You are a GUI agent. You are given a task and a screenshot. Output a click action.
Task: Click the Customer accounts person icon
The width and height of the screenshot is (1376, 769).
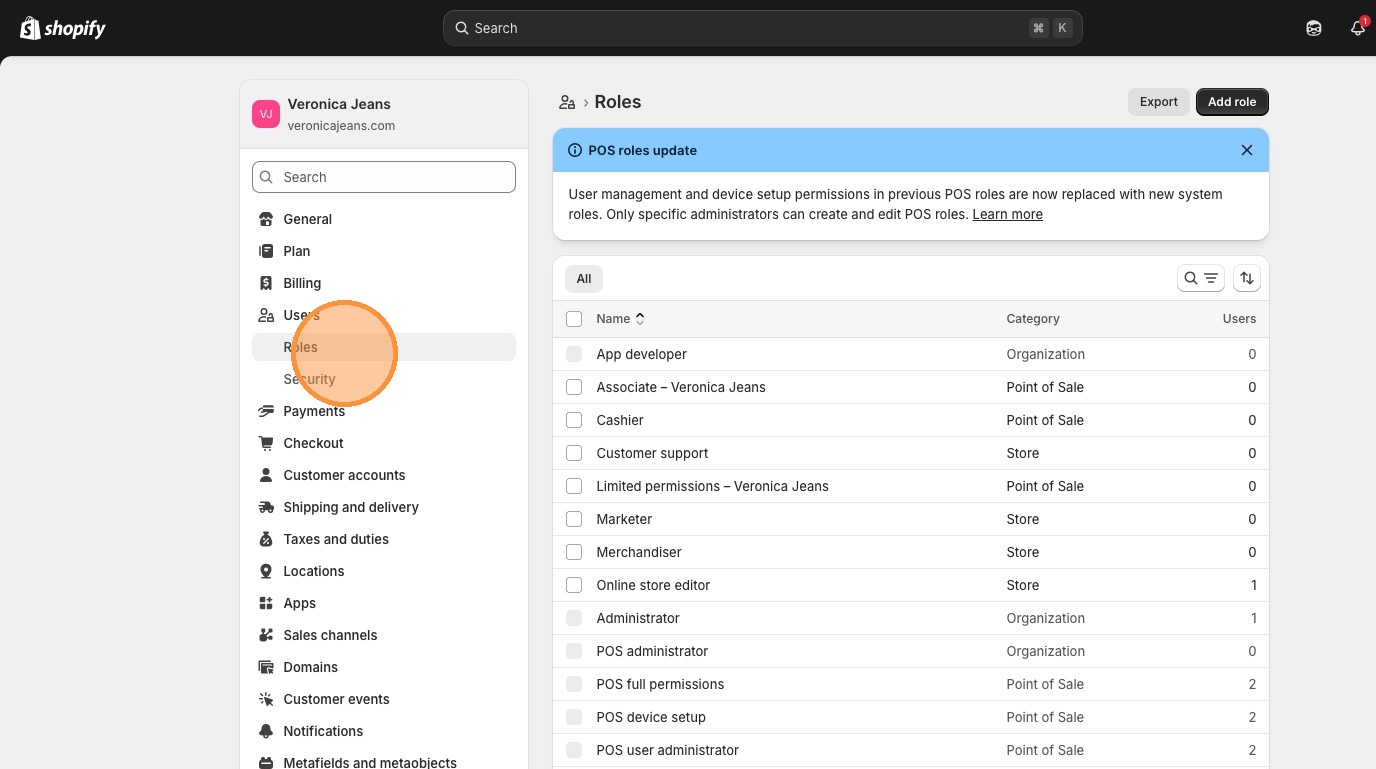click(266, 475)
